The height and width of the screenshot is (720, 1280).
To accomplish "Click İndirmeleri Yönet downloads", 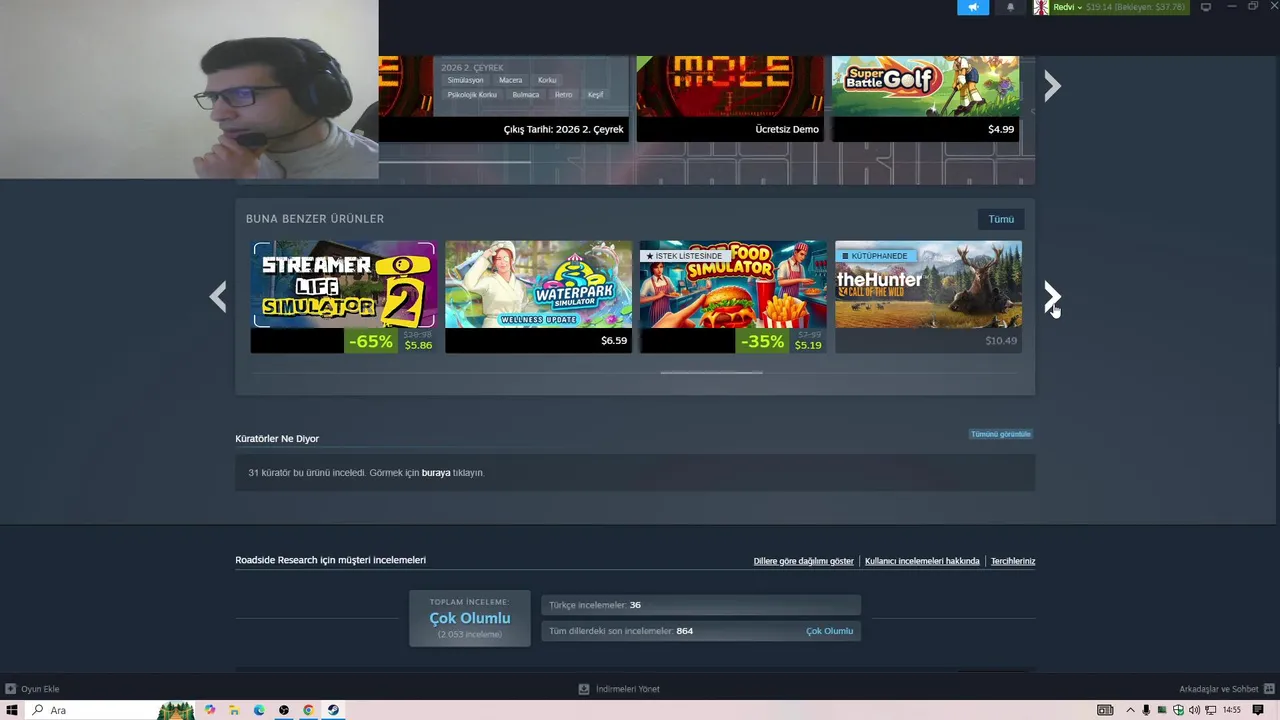I will [619, 689].
